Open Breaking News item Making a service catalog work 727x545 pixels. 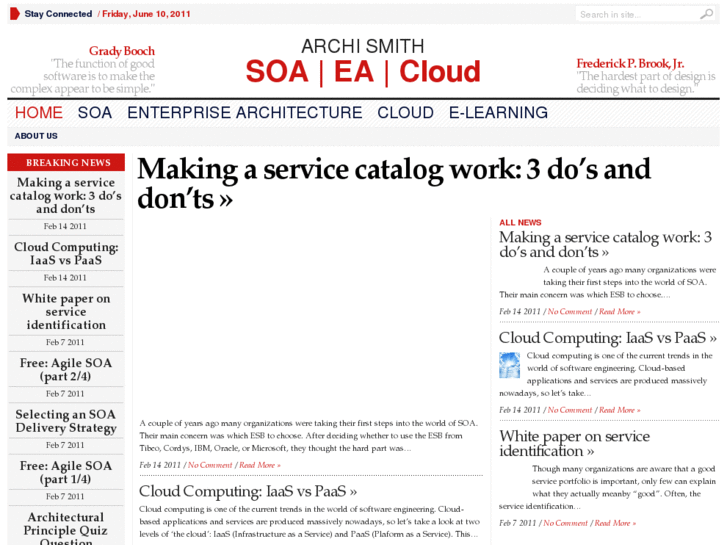click(66, 196)
